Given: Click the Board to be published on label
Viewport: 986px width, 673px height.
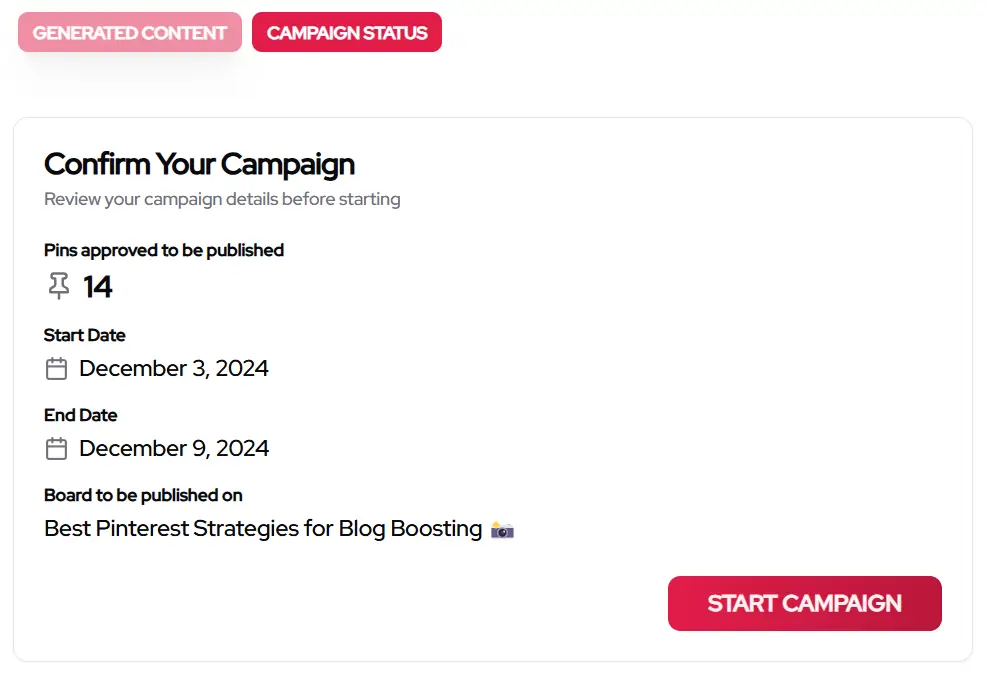Looking at the screenshot, I should tap(143, 495).
